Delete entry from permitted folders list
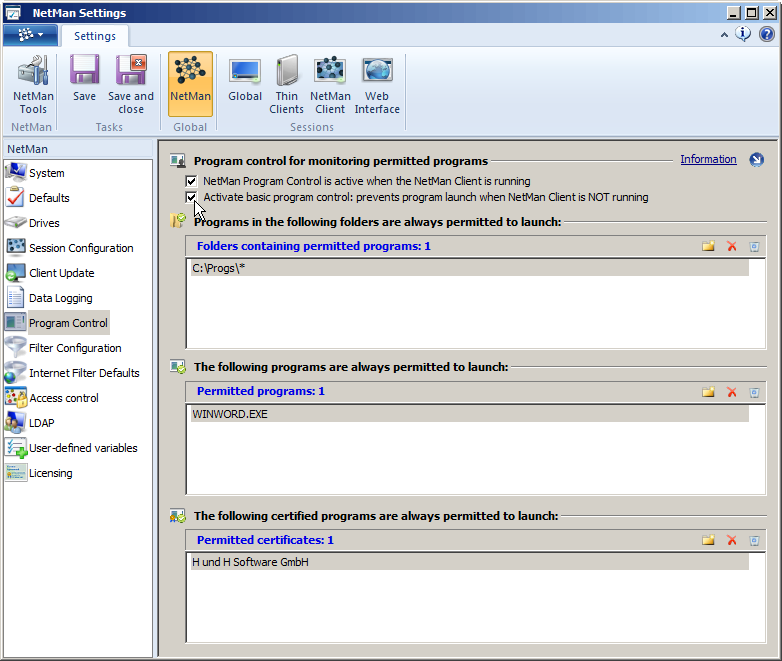The width and height of the screenshot is (782, 661). coord(732,246)
